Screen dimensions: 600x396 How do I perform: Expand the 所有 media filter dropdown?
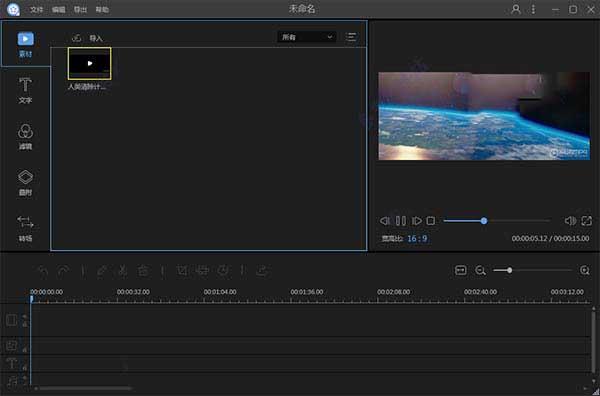click(x=307, y=37)
